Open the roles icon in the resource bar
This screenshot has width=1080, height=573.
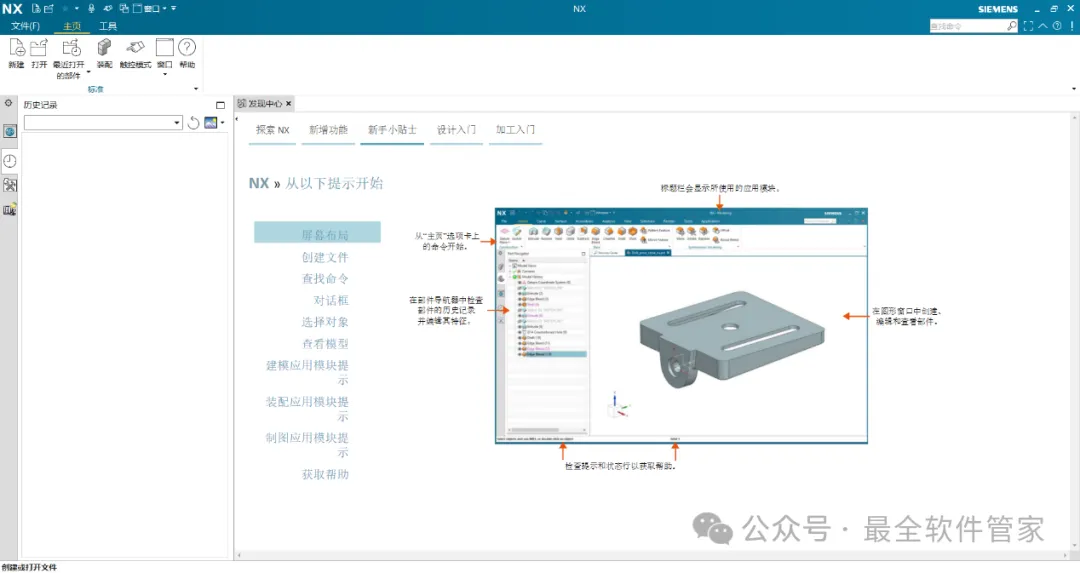coord(10,185)
